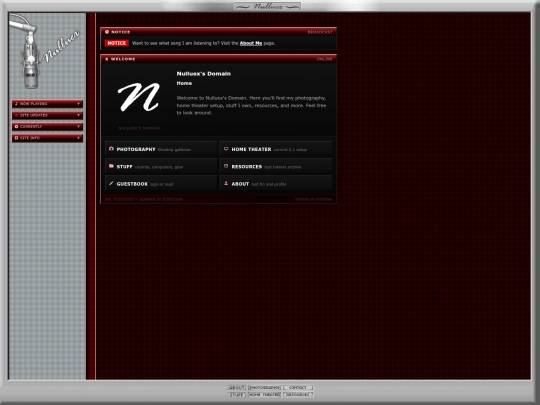
Task: Click the person icon on the About card
Action: pos(226,184)
